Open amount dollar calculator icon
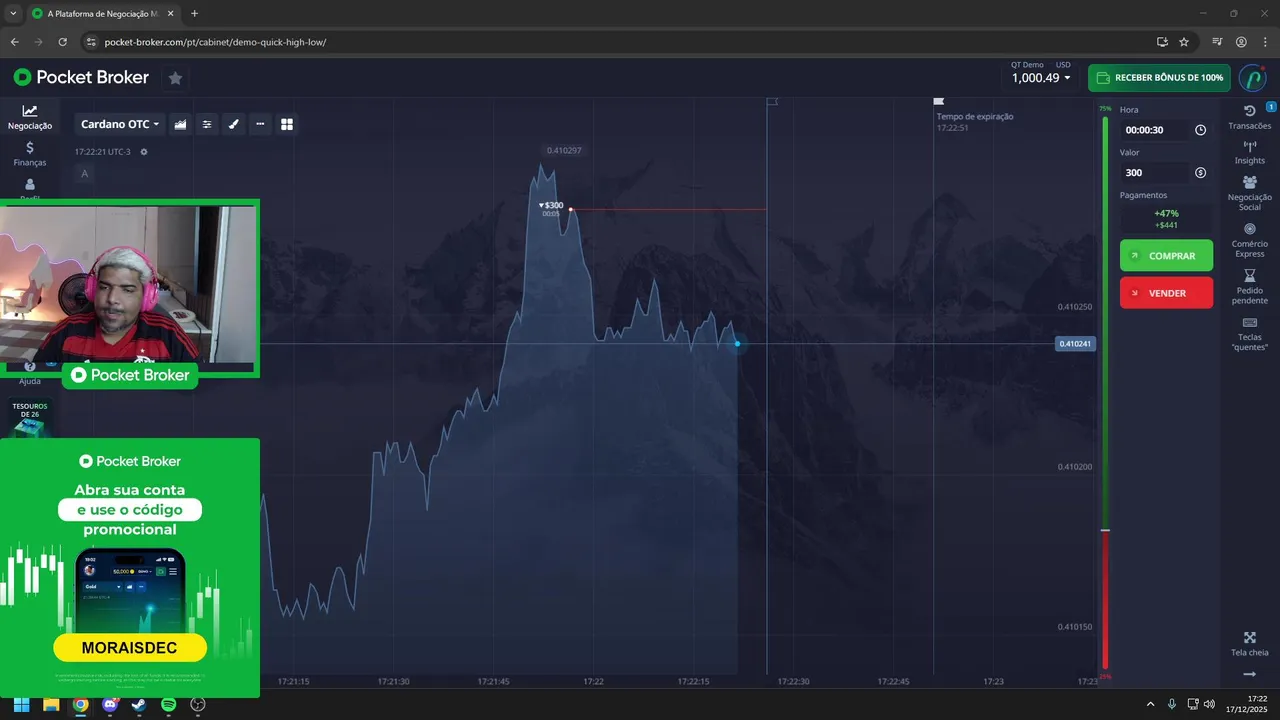The height and width of the screenshot is (720, 1280). point(1200,173)
